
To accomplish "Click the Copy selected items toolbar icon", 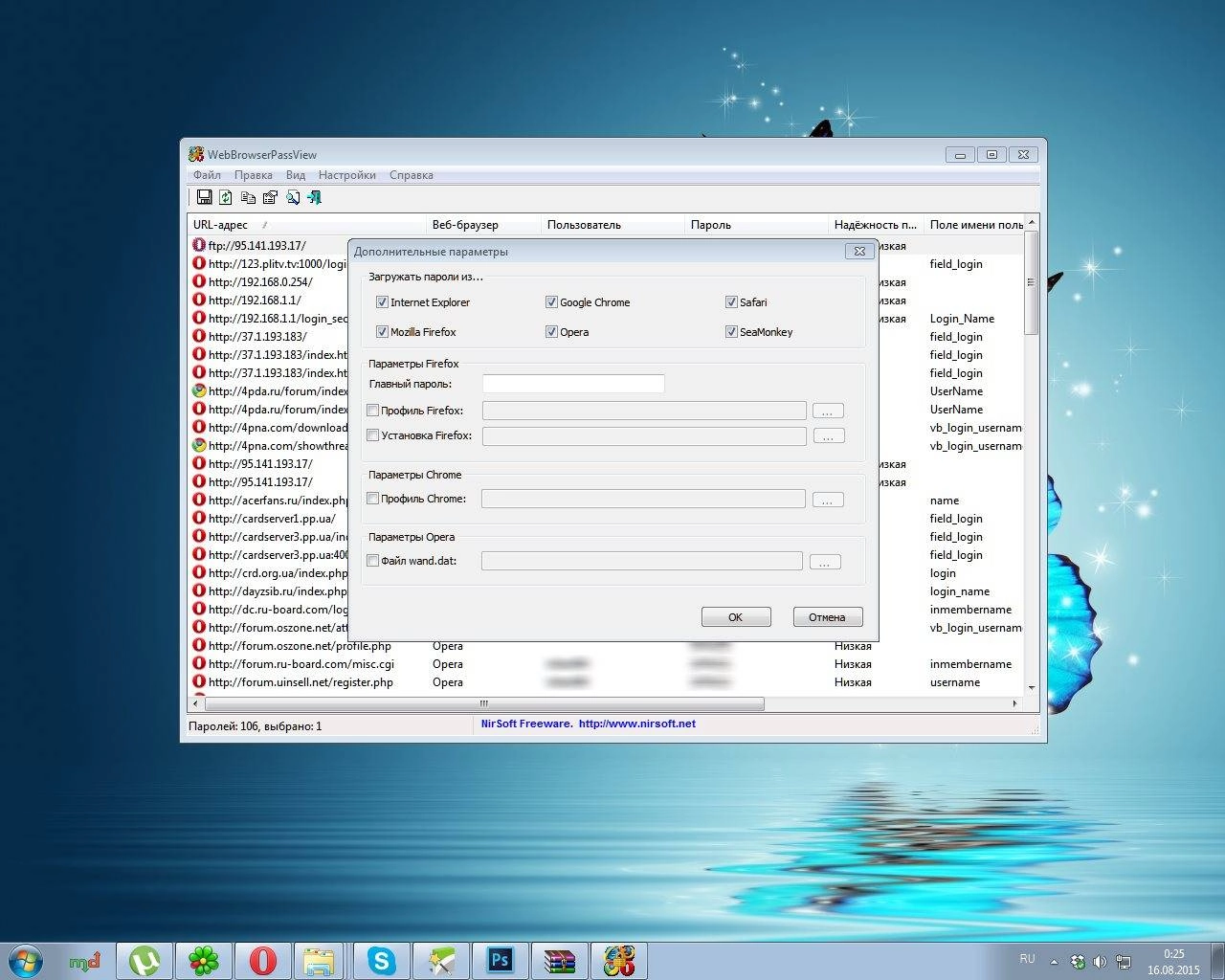I will (x=248, y=197).
